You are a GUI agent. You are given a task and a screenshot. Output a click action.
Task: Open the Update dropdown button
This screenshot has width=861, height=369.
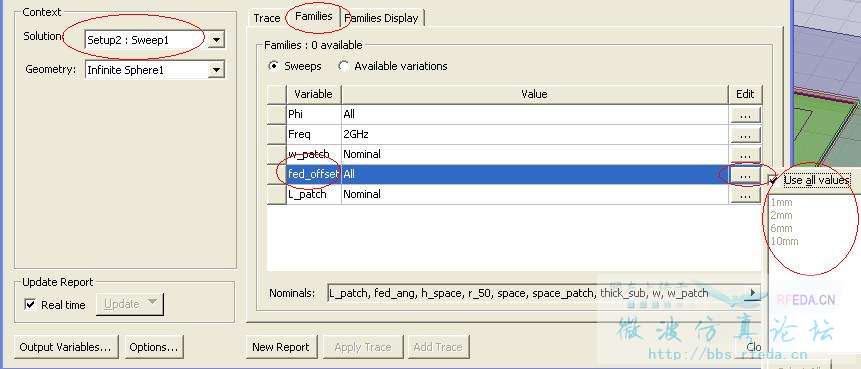[x=130, y=304]
